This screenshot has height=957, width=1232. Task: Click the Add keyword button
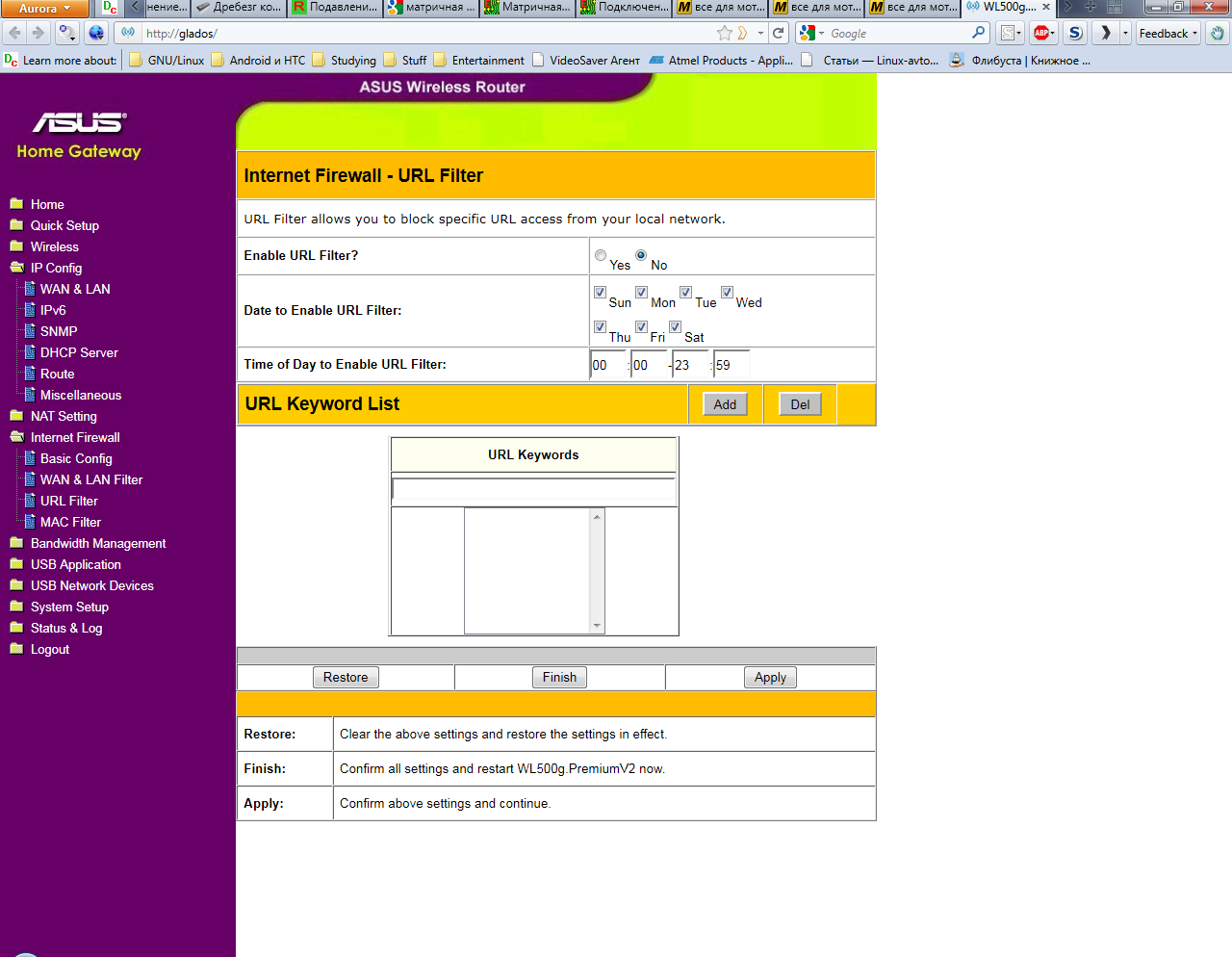tap(725, 404)
